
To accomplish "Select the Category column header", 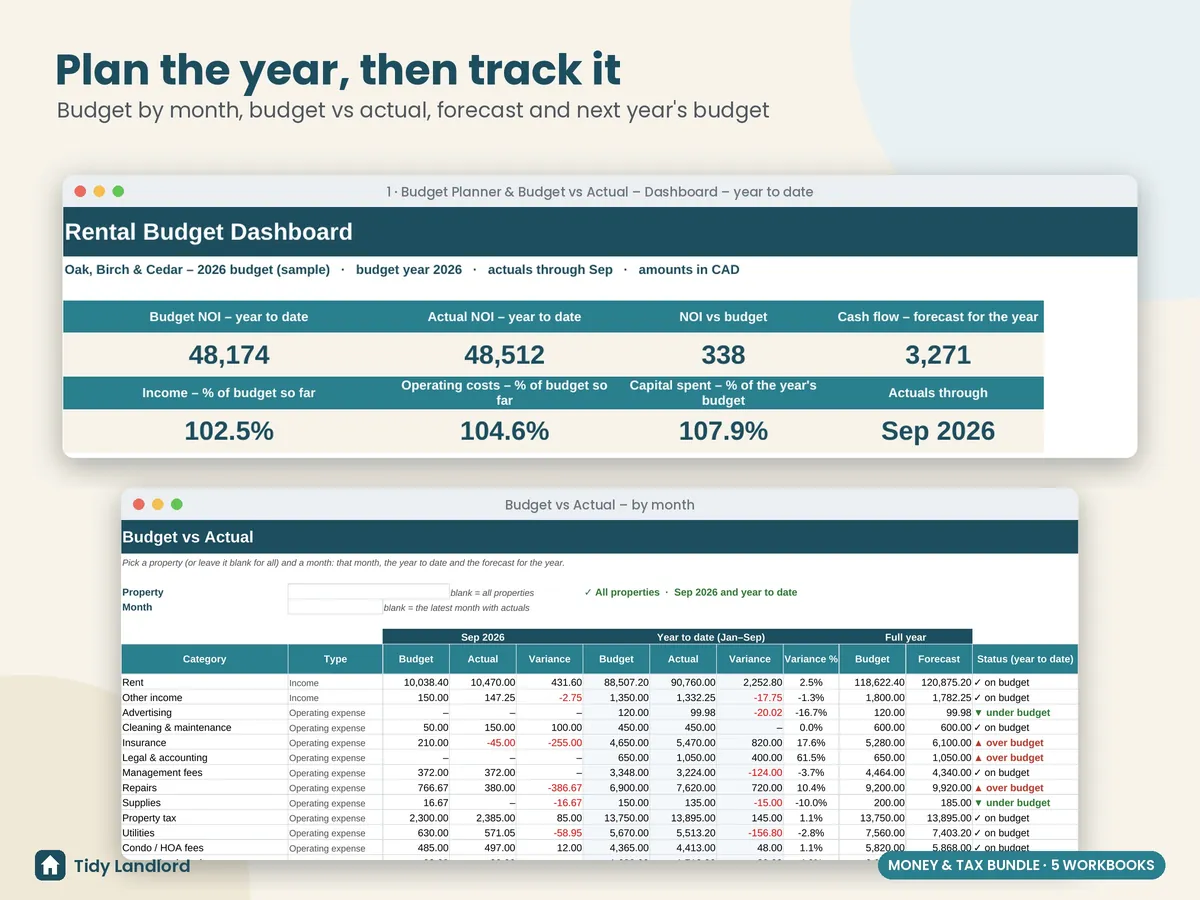I will coord(204,659).
